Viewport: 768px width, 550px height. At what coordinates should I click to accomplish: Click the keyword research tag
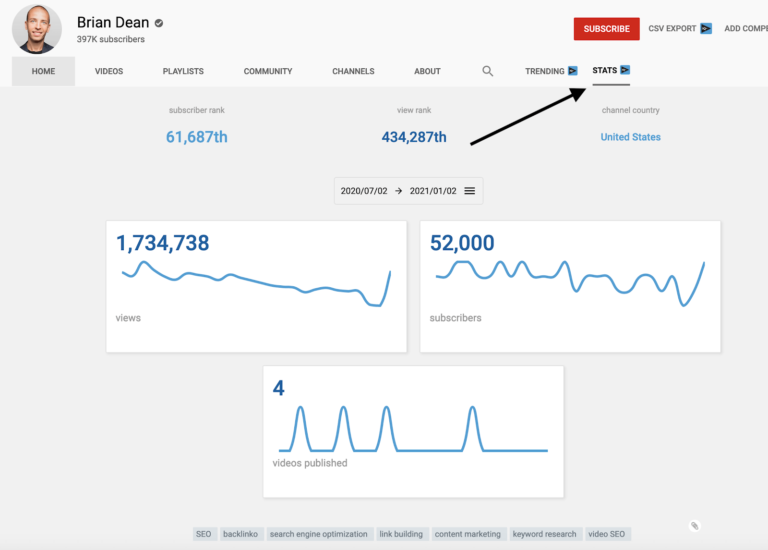(x=545, y=534)
